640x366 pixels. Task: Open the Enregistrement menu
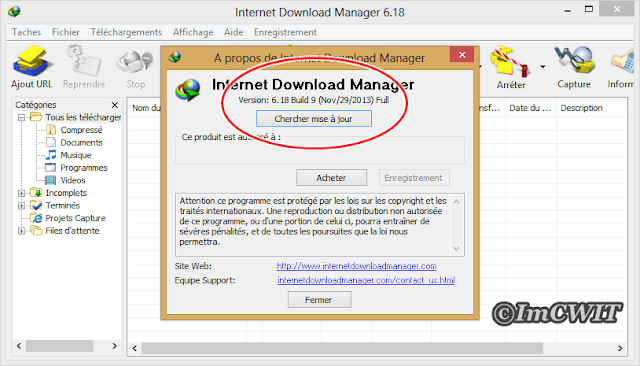[285, 32]
